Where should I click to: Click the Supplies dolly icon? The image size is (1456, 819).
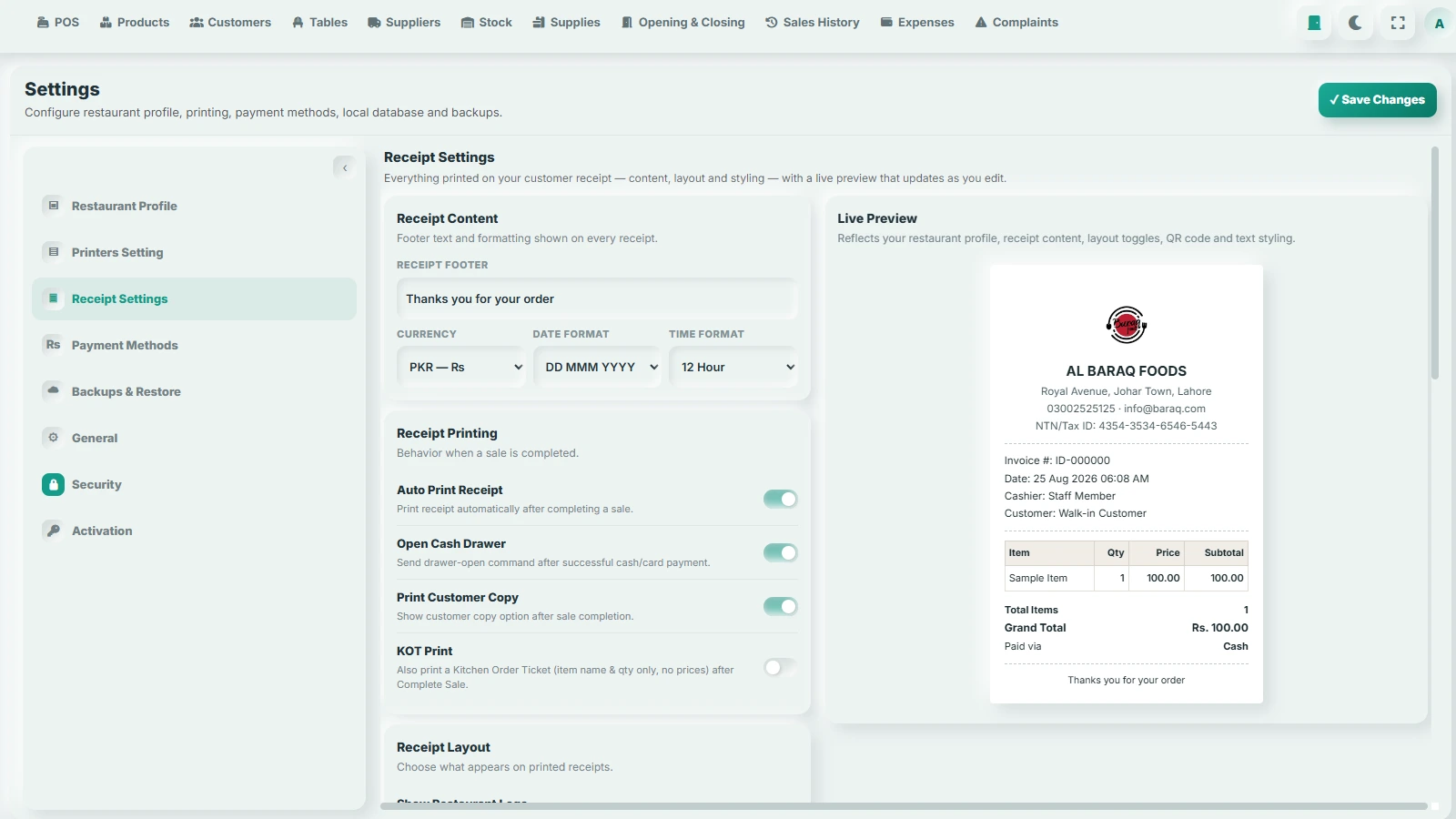pos(539,22)
